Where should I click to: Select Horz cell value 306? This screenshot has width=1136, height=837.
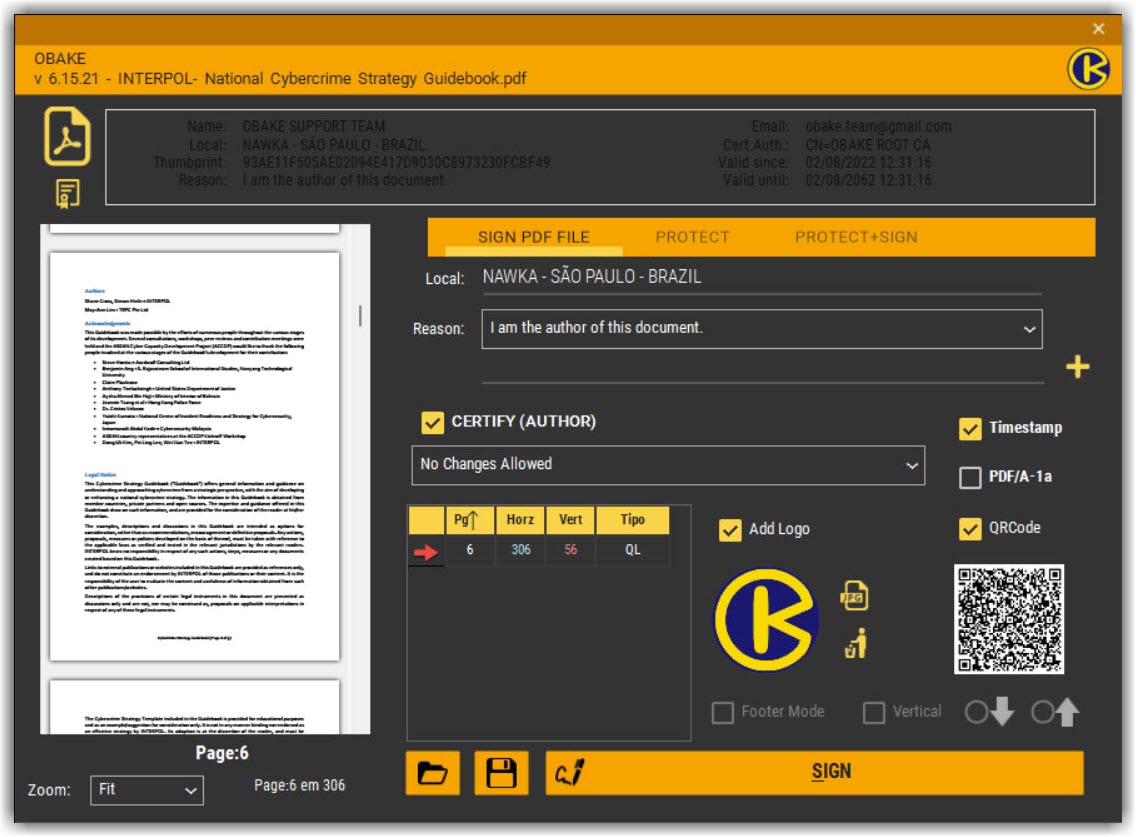520,550
